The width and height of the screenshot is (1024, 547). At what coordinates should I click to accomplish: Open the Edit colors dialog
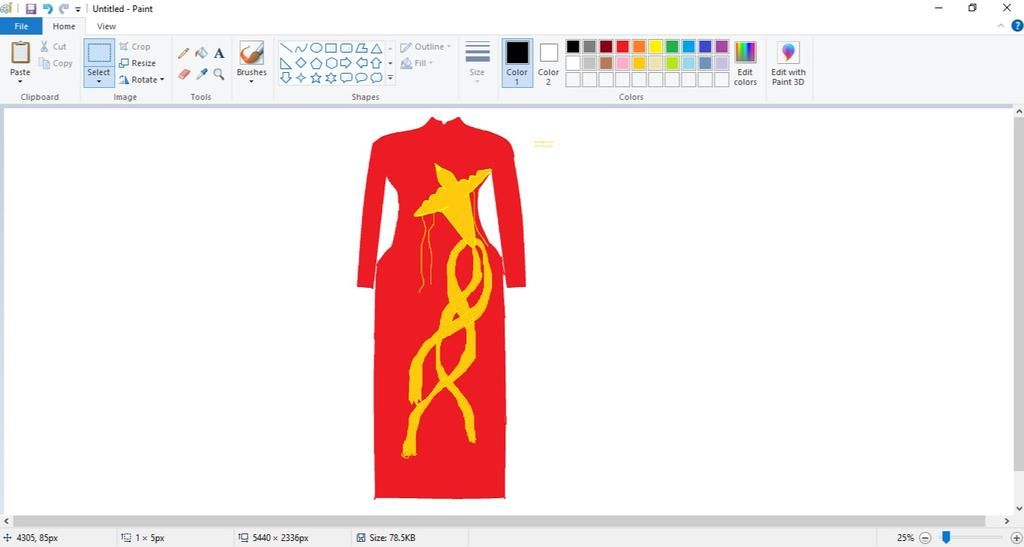pyautogui.click(x=745, y=63)
